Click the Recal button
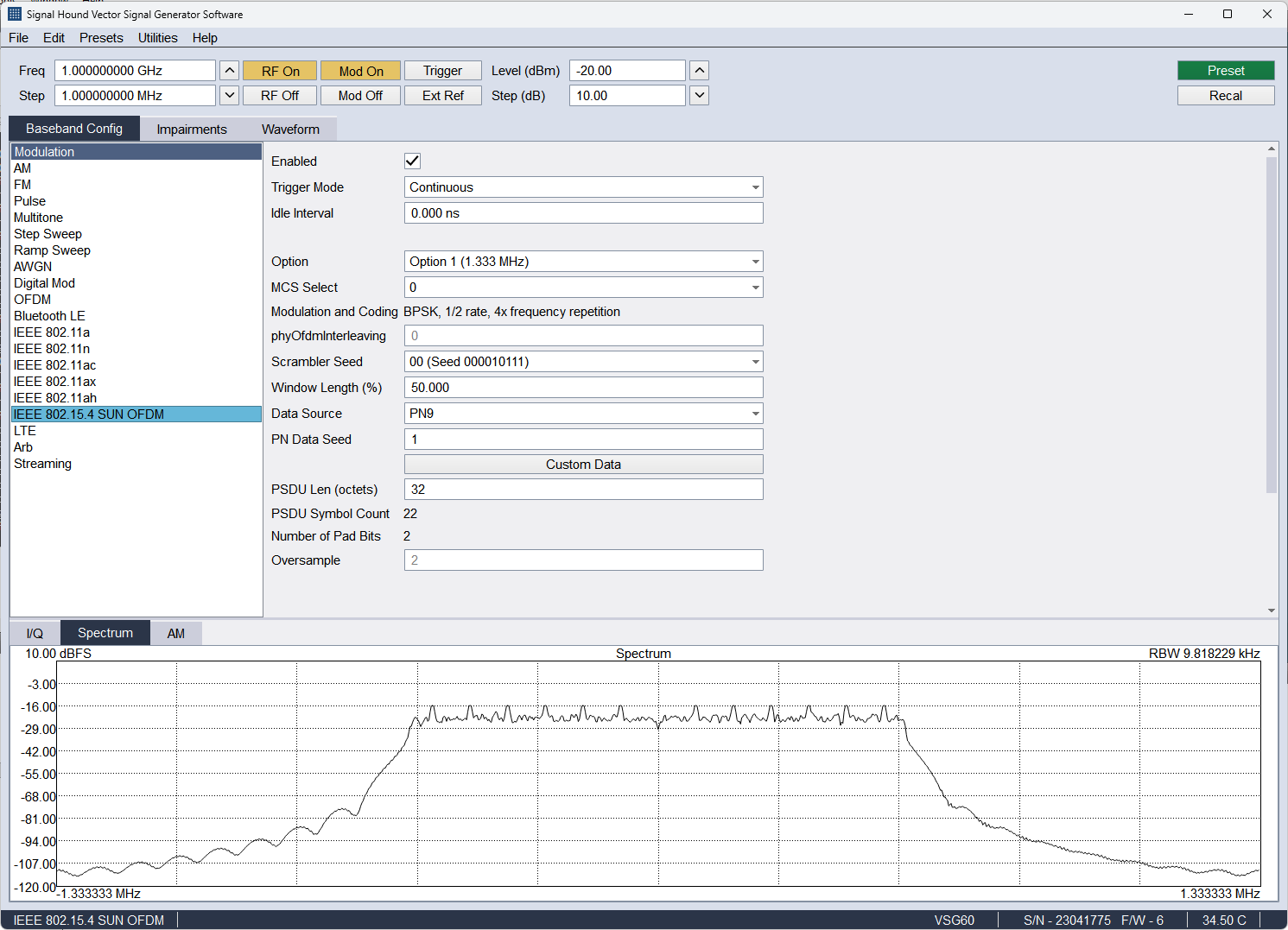Viewport: 1288px width, 930px height. click(1226, 96)
